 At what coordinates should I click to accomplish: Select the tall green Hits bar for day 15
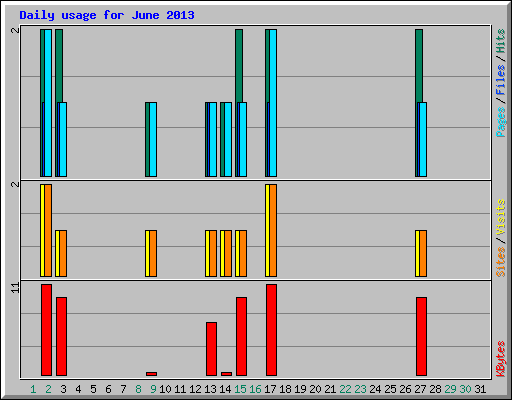click(239, 66)
